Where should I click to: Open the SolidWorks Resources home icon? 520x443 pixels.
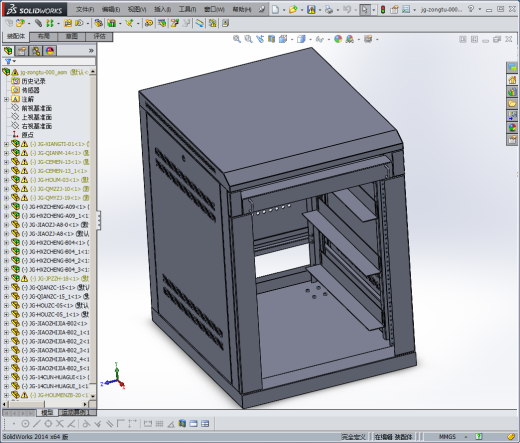coord(512,80)
